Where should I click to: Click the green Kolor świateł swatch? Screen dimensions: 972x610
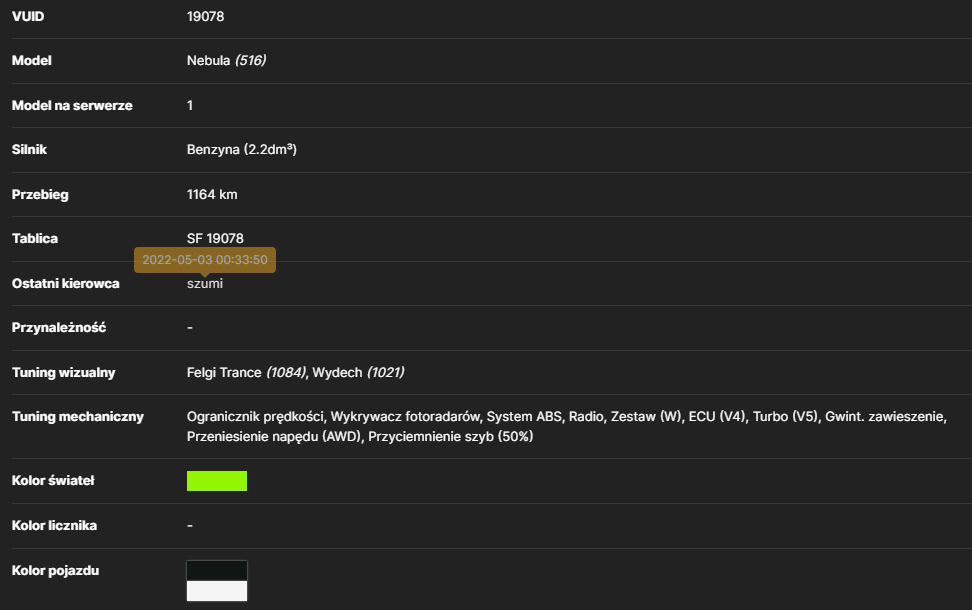pyautogui.click(x=217, y=481)
